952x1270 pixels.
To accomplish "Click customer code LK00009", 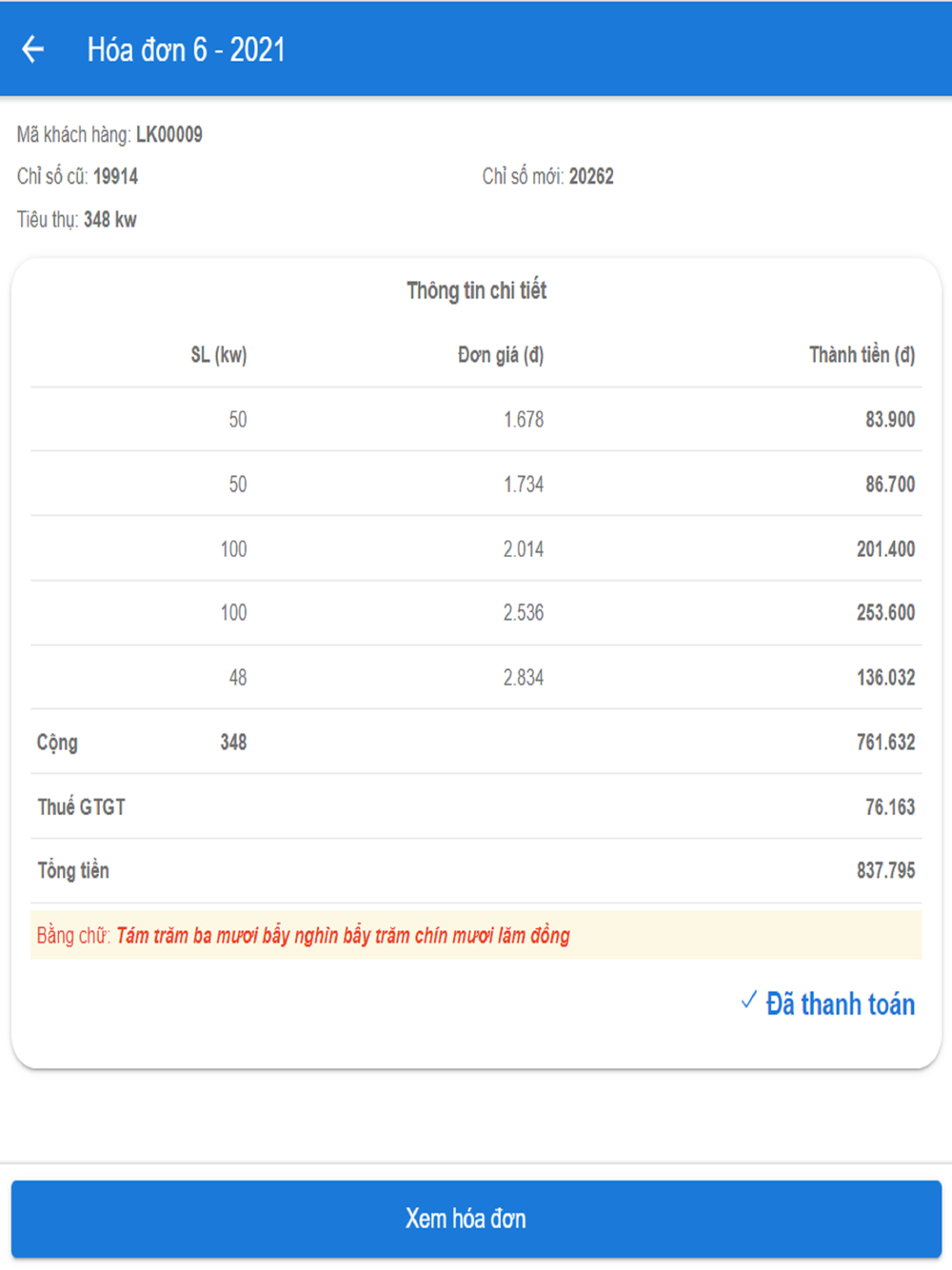I will coord(169,134).
